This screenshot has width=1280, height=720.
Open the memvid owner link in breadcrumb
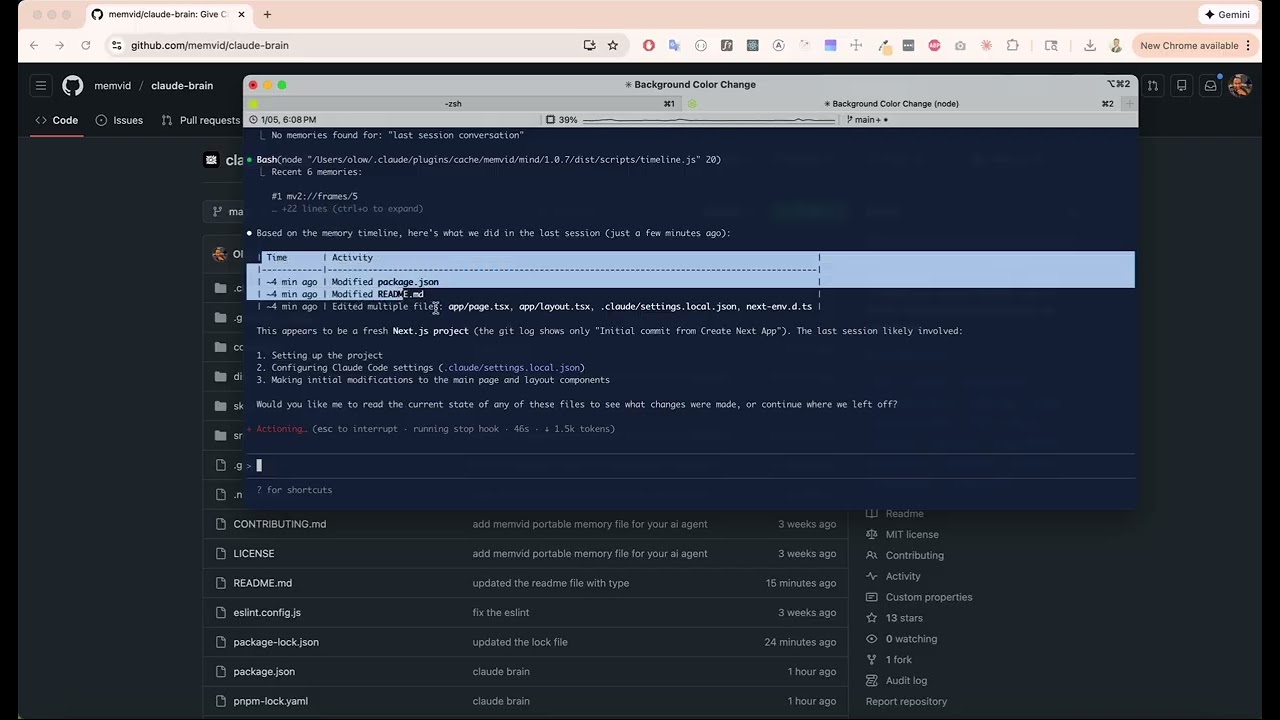click(112, 86)
